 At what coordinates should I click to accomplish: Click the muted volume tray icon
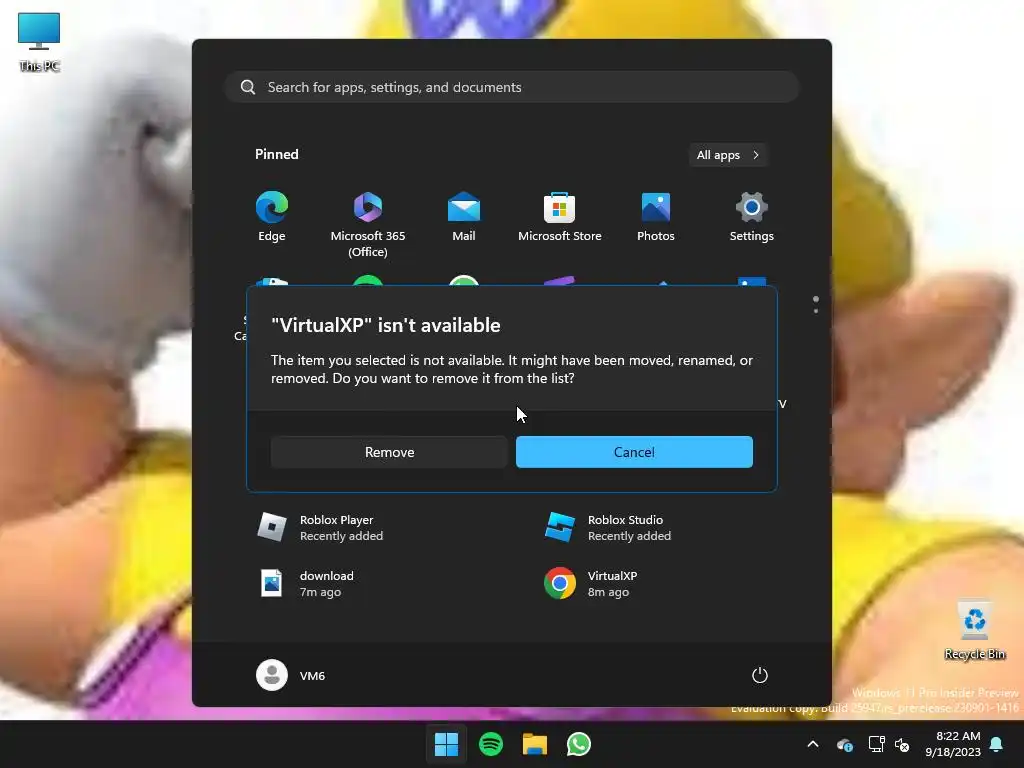tap(902, 744)
